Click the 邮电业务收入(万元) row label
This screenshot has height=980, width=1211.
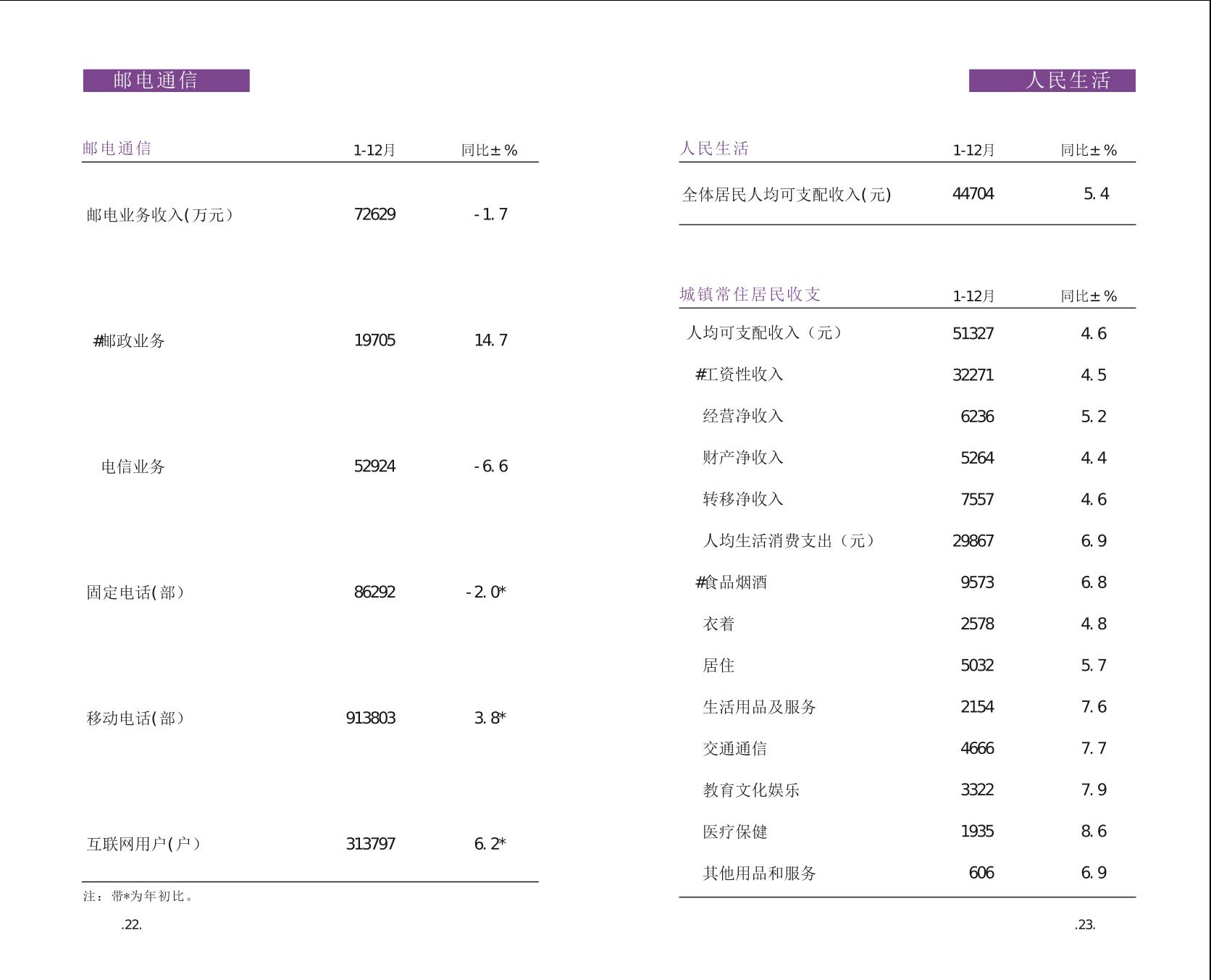coord(159,215)
